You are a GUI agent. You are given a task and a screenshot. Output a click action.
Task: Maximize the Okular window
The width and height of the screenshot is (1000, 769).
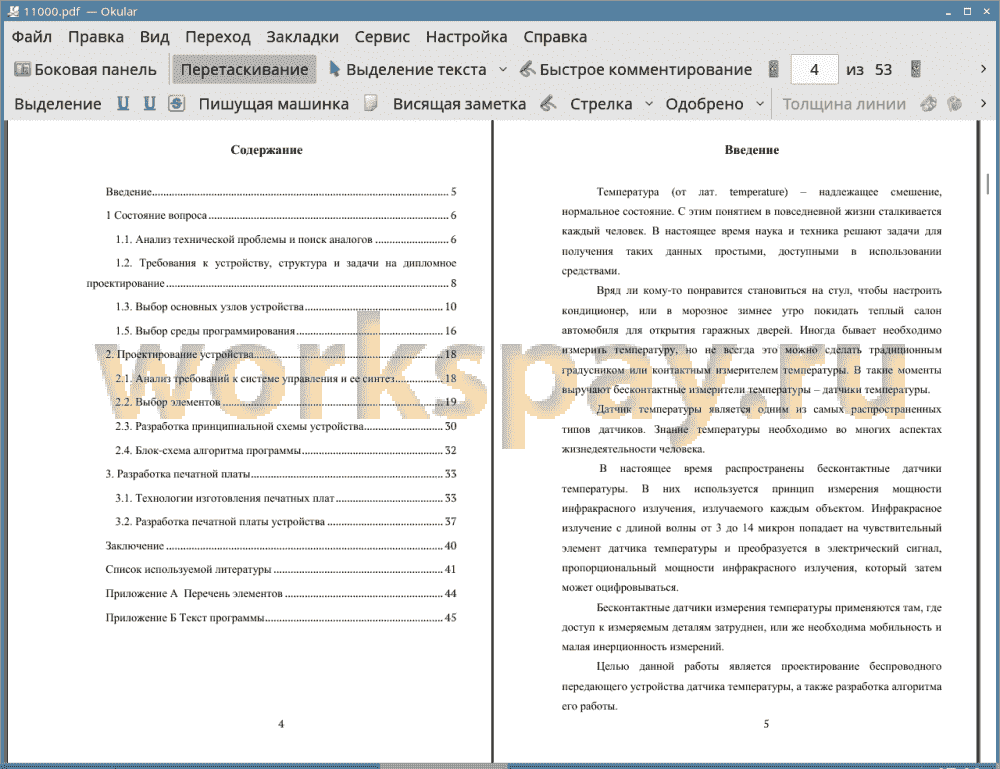(x=967, y=11)
